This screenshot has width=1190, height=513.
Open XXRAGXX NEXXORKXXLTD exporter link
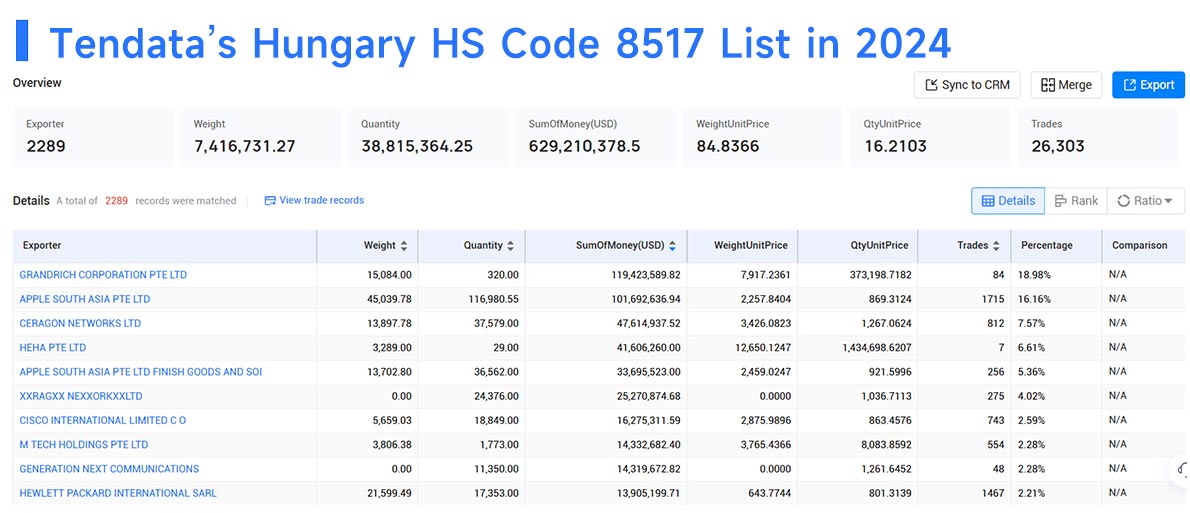[81, 396]
